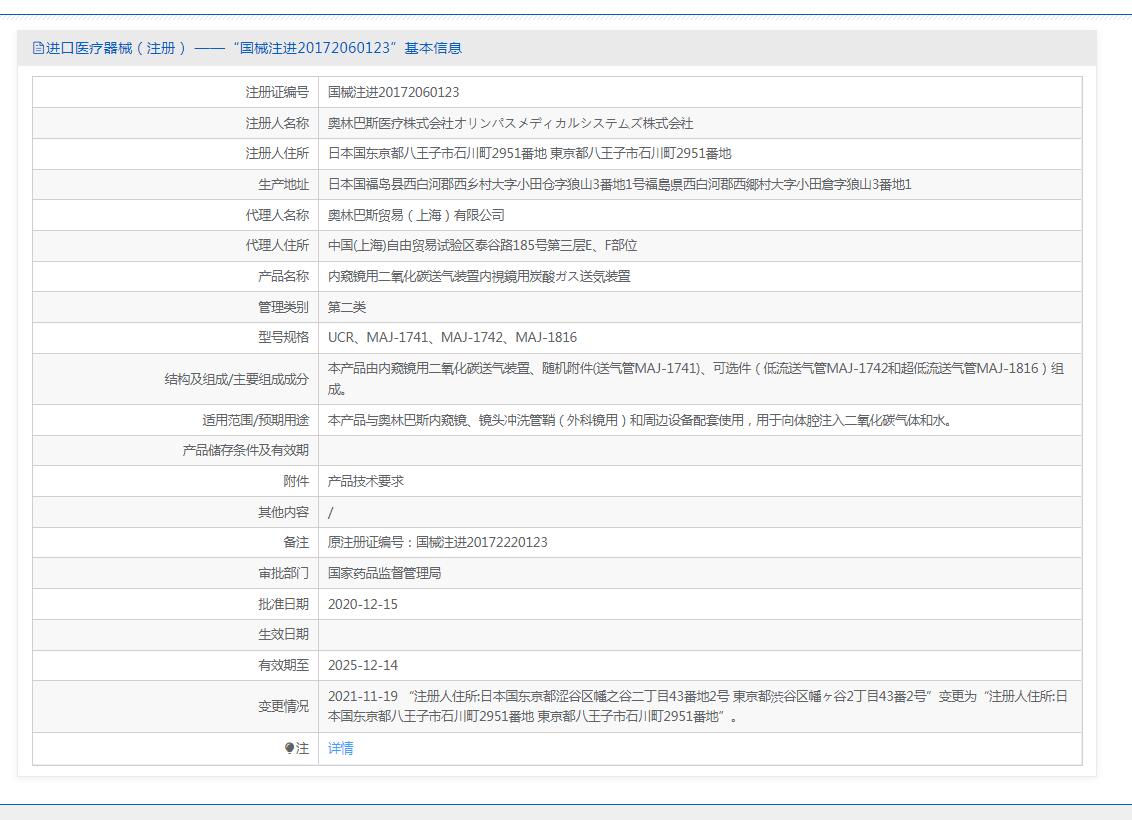
Task: Click the 代理人住所 label
Action: (x=277, y=245)
